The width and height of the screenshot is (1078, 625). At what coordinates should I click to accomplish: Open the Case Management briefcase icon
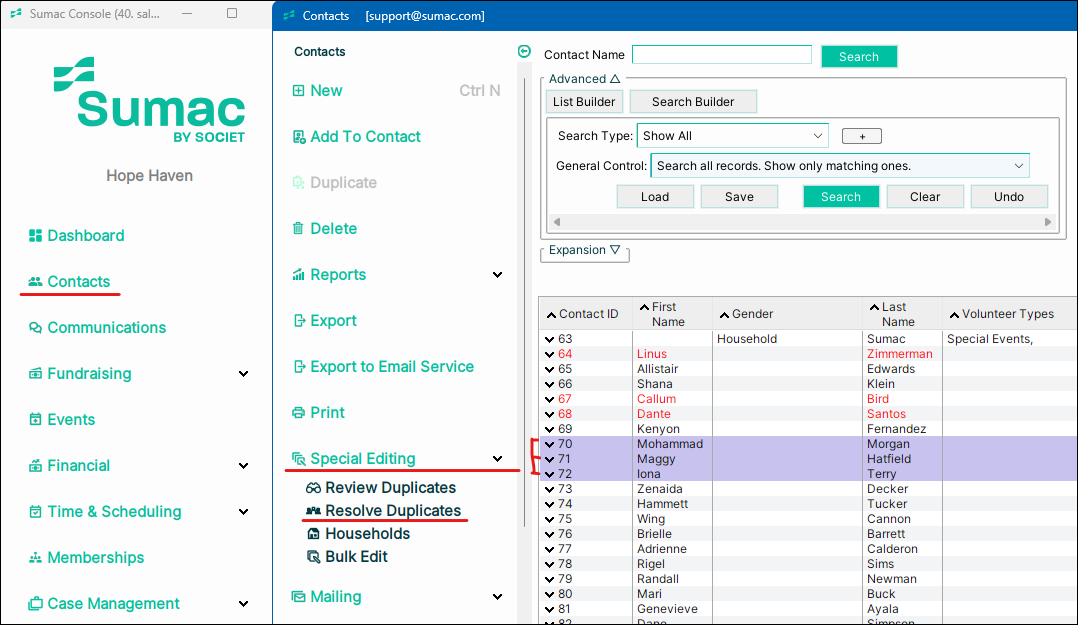click(x=35, y=604)
